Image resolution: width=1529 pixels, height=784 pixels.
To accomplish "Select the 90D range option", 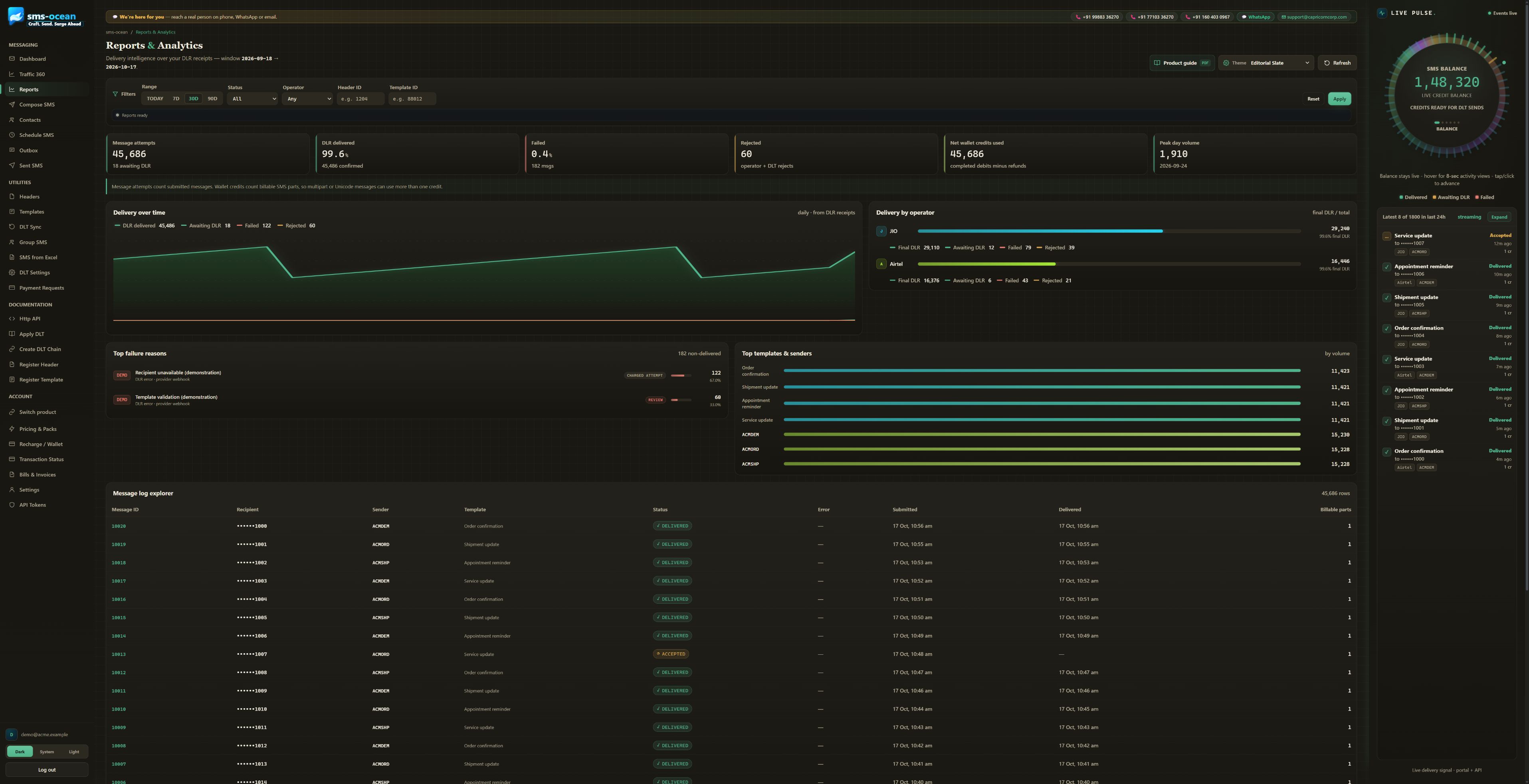I will click(x=212, y=99).
